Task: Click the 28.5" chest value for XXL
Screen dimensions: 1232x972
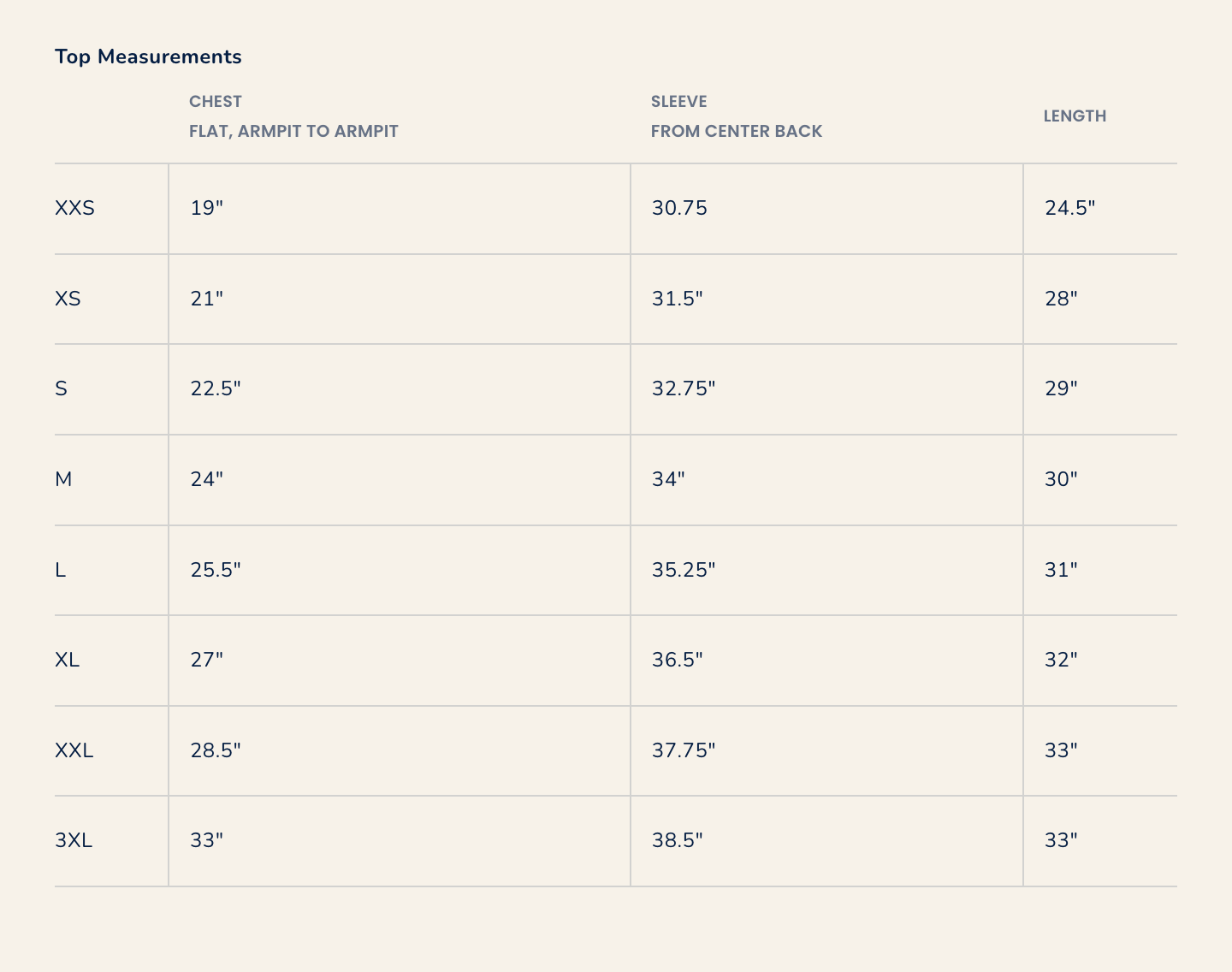Action: point(216,750)
